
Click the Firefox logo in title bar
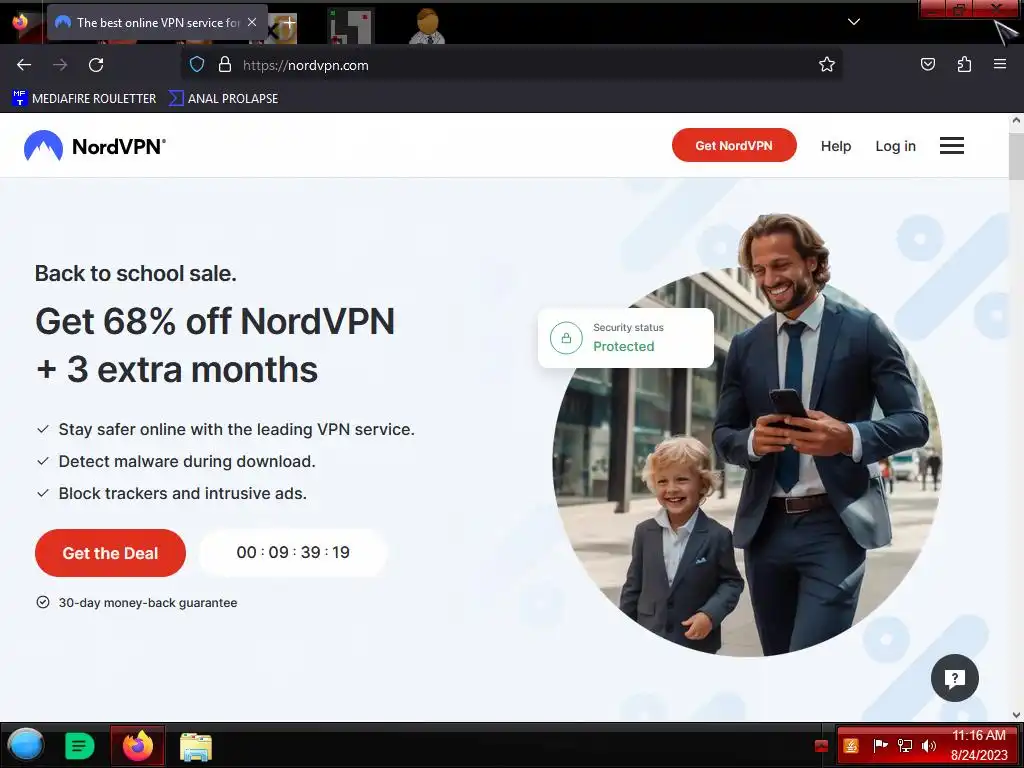coord(21,22)
